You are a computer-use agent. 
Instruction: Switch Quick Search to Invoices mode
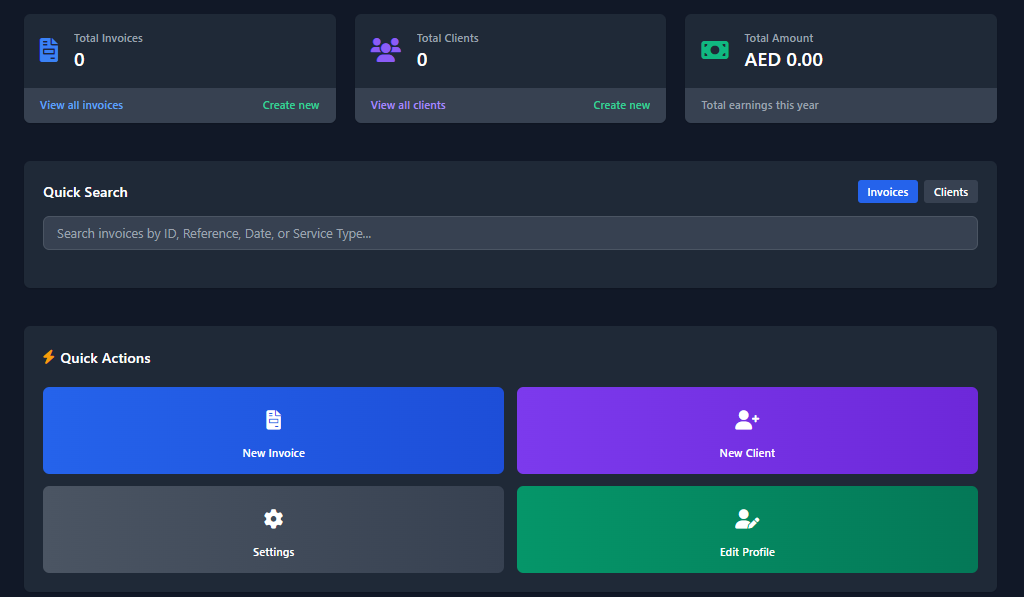887,192
